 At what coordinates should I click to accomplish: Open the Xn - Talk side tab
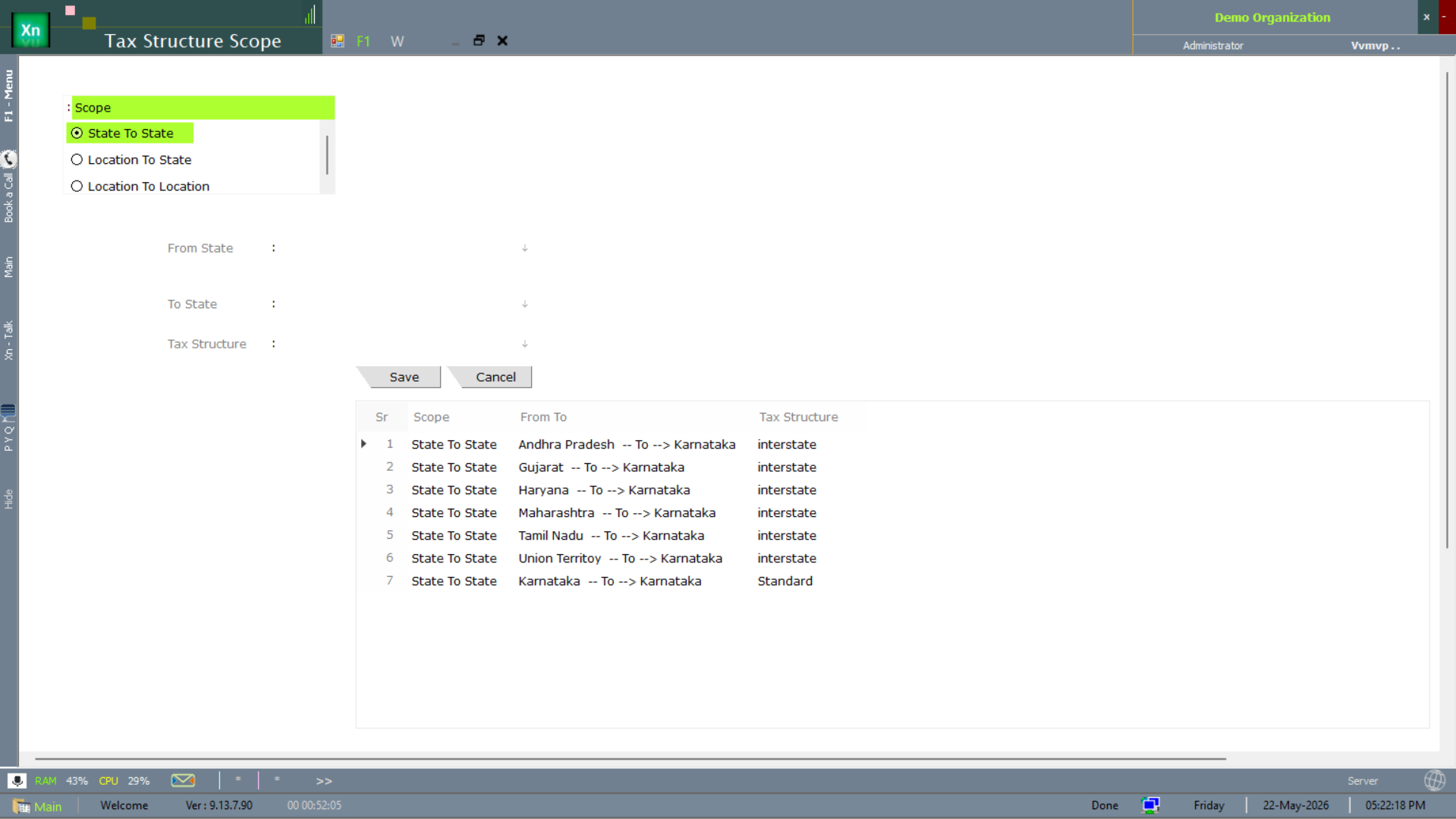(x=8, y=340)
